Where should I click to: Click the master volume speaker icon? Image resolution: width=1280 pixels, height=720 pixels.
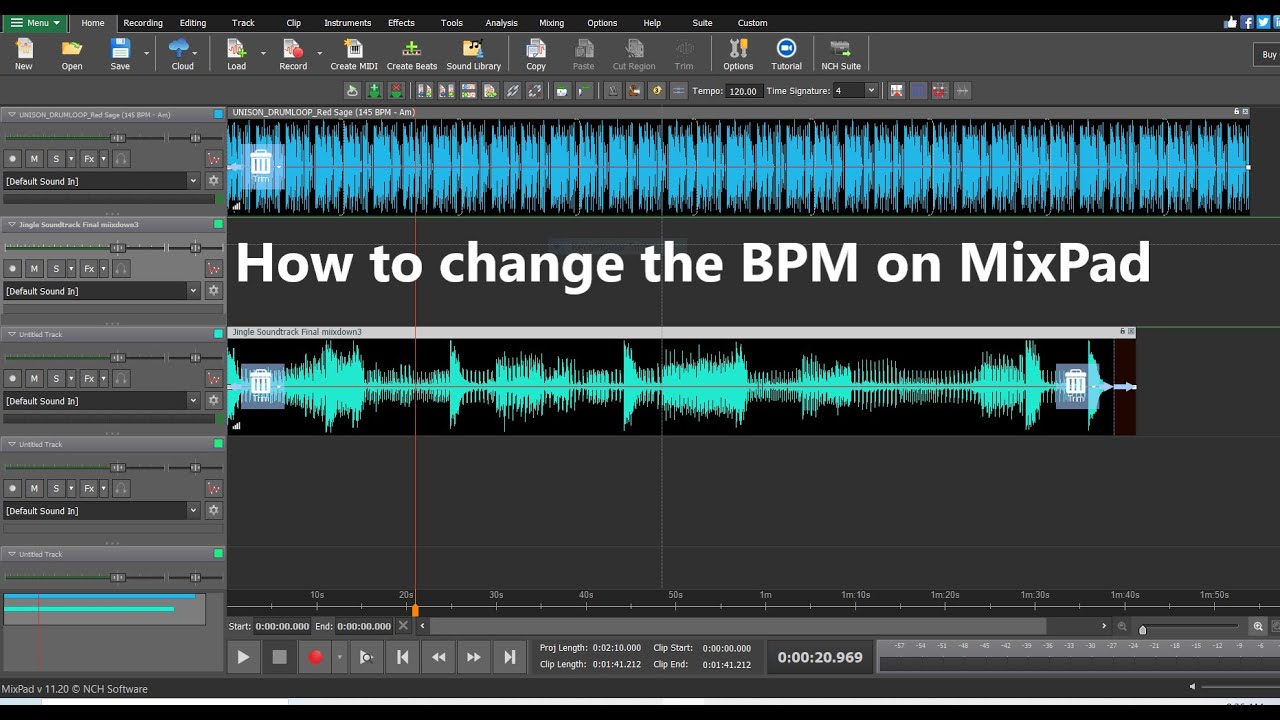(1192, 687)
